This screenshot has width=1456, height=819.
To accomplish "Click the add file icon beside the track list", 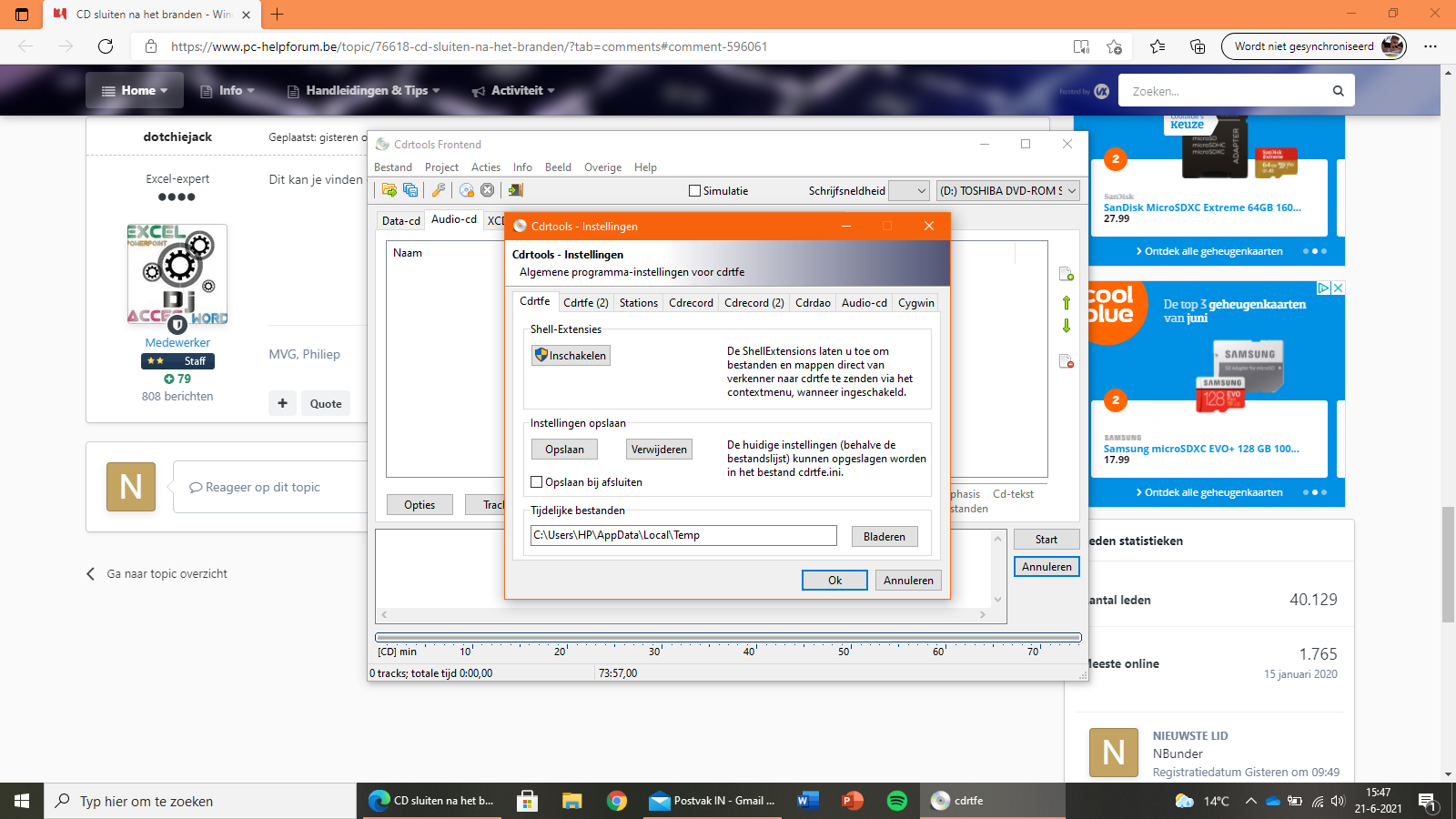I will coord(1067,274).
